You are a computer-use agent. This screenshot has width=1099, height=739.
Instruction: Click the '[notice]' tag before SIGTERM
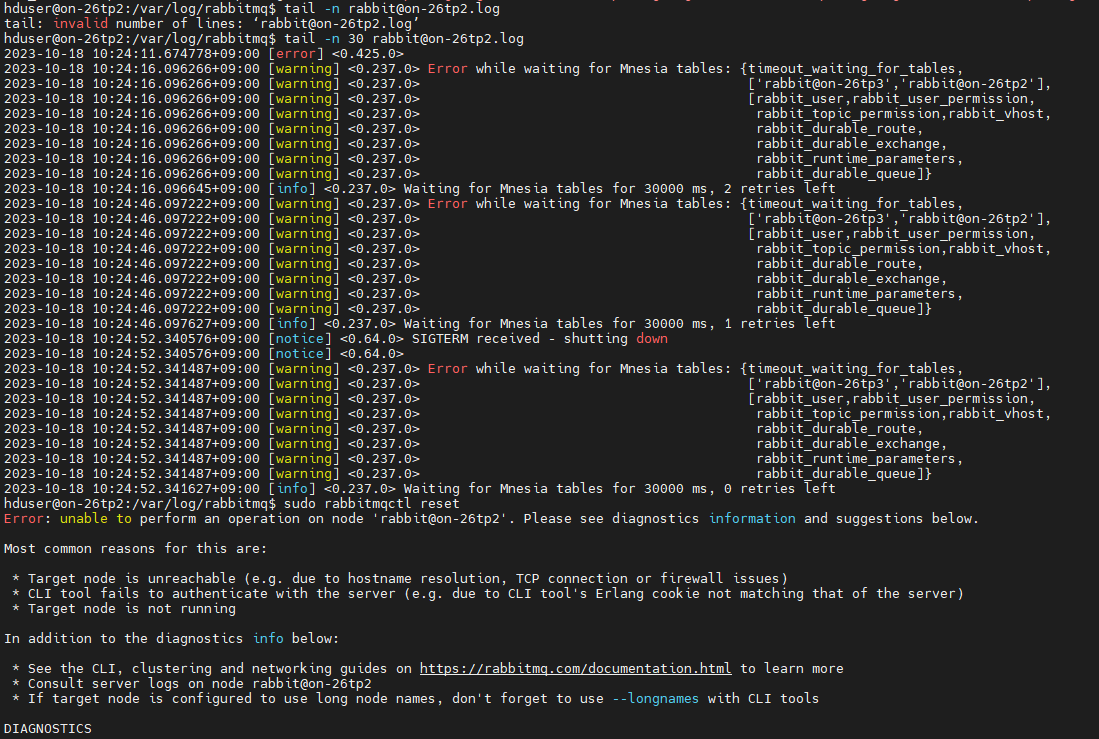300,339
